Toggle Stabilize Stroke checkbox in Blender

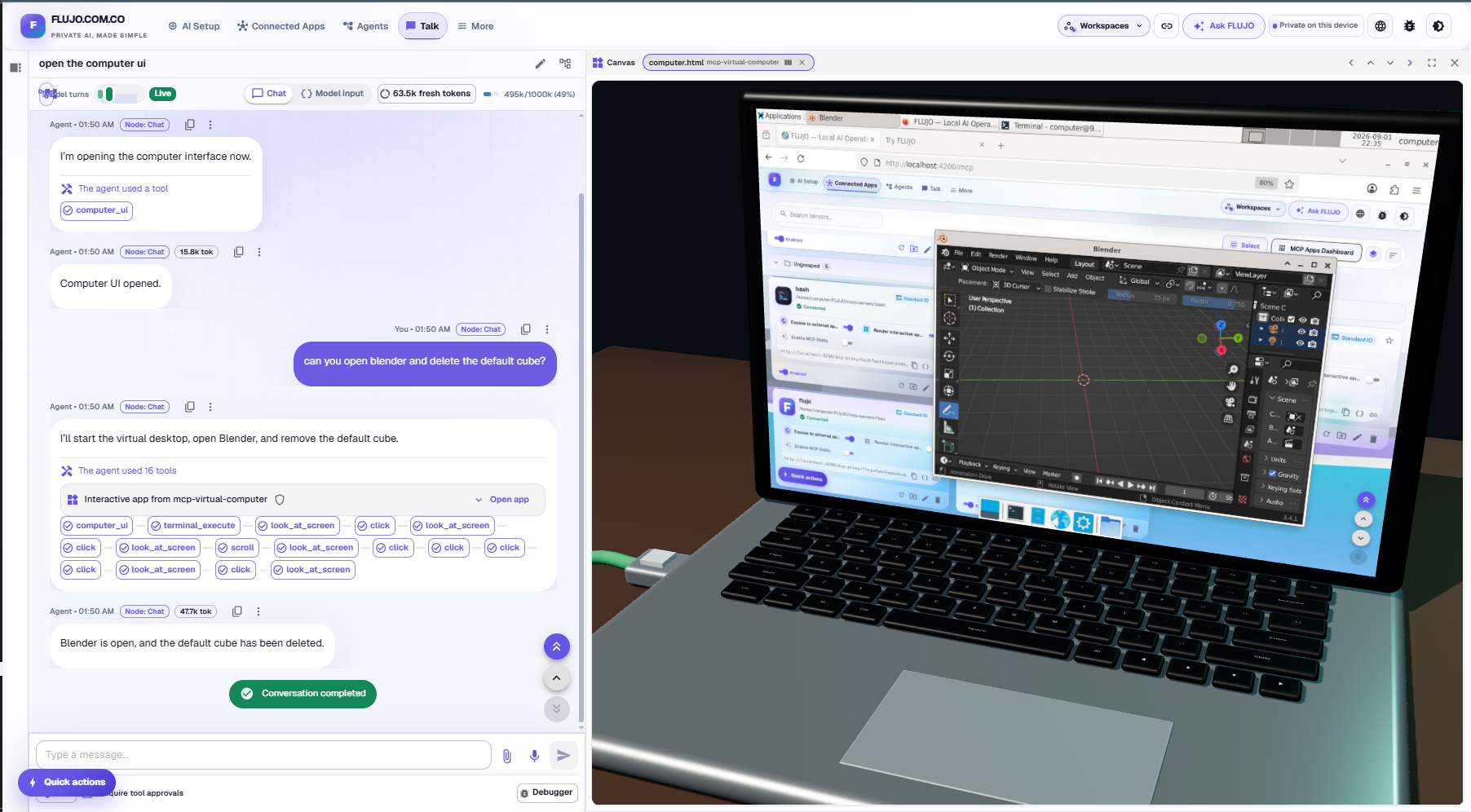pyautogui.click(x=1048, y=289)
